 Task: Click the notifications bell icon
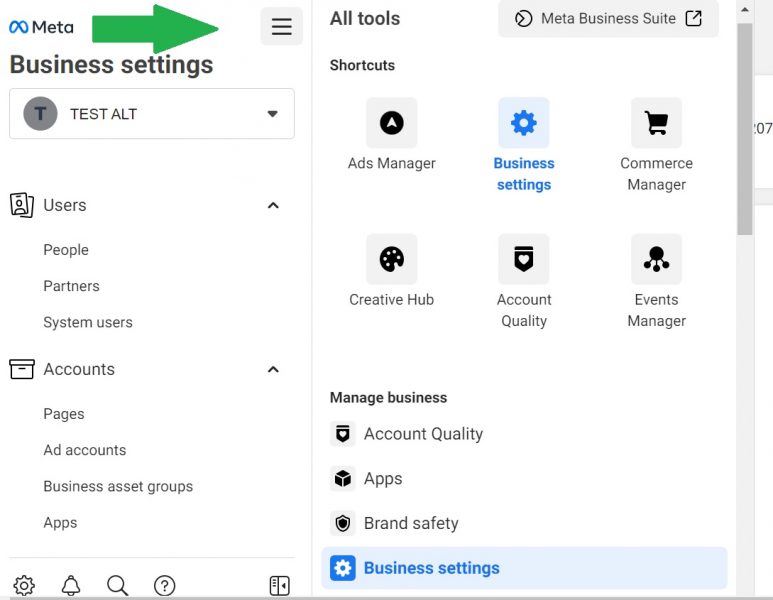coord(71,586)
